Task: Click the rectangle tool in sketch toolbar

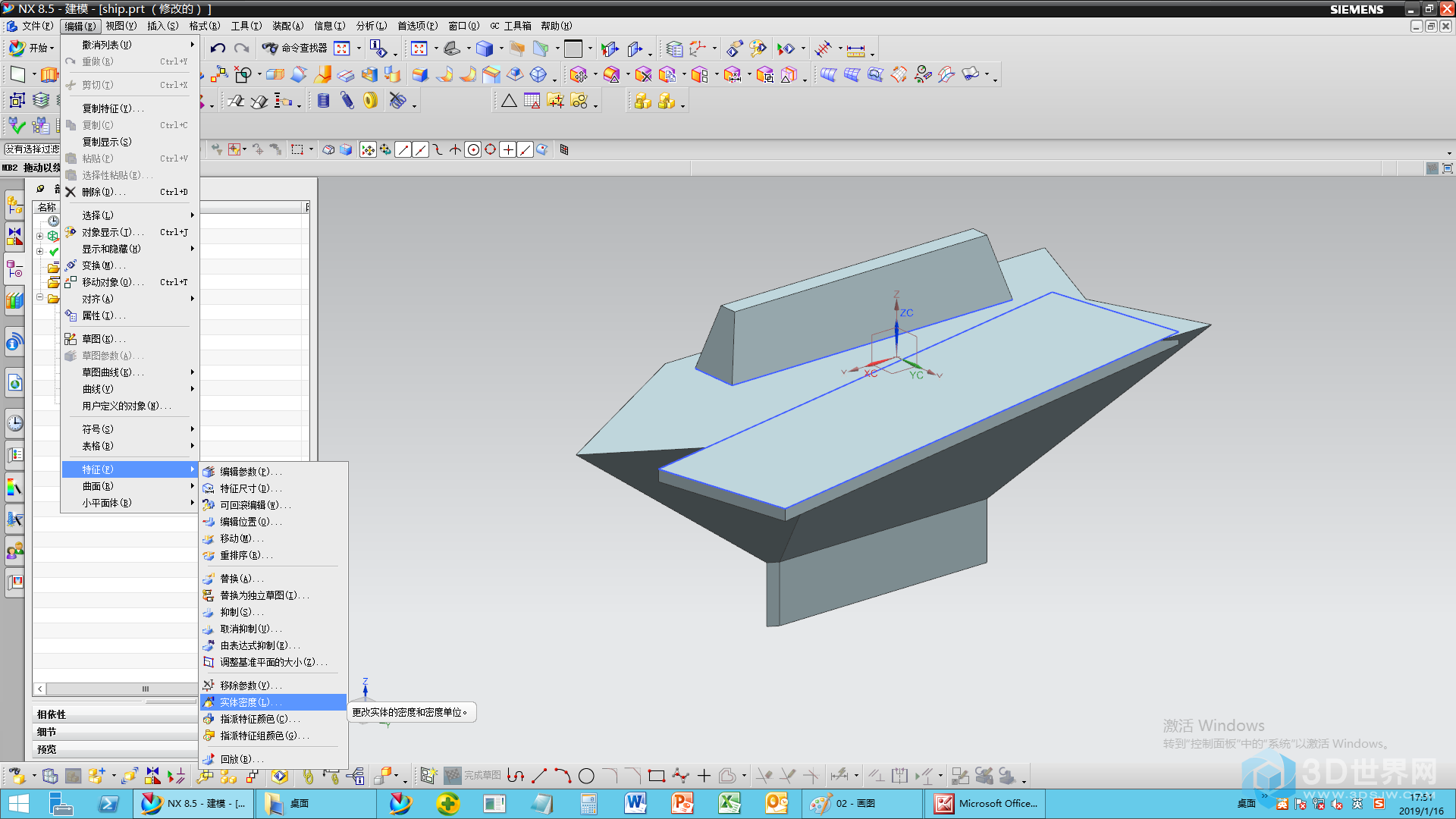Action: tap(657, 776)
